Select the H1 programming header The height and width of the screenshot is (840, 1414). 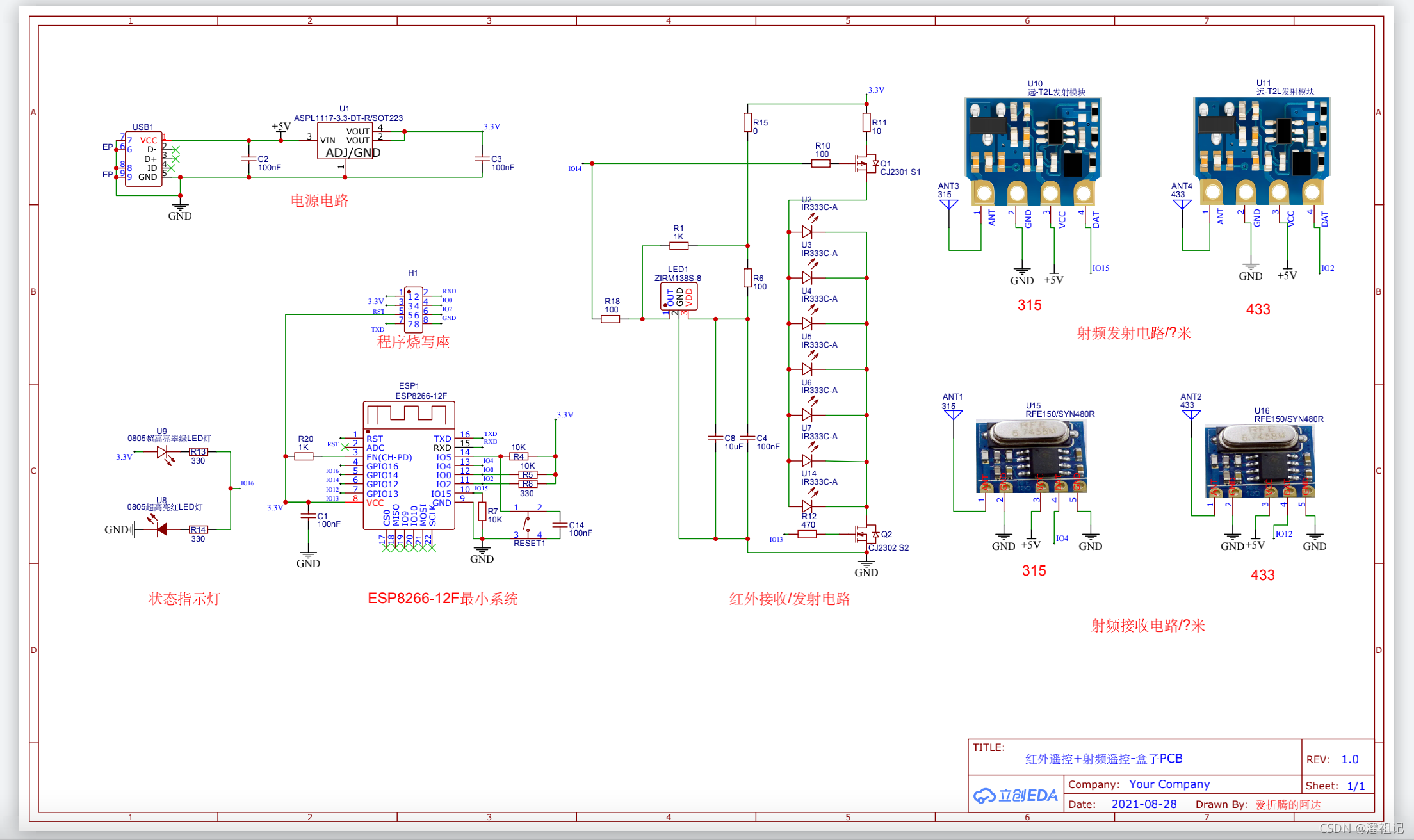(x=414, y=309)
